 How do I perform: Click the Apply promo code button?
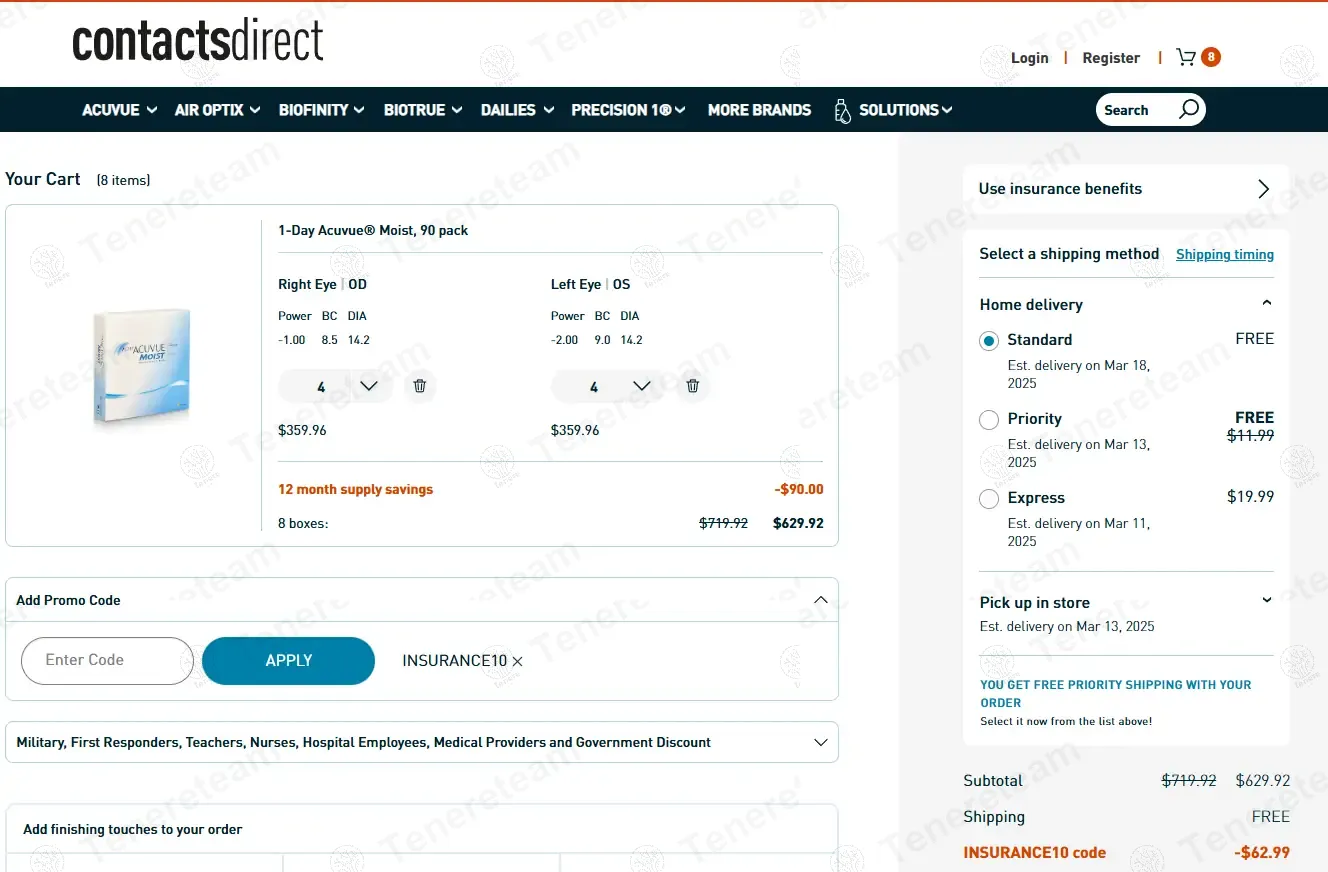[288, 661]
